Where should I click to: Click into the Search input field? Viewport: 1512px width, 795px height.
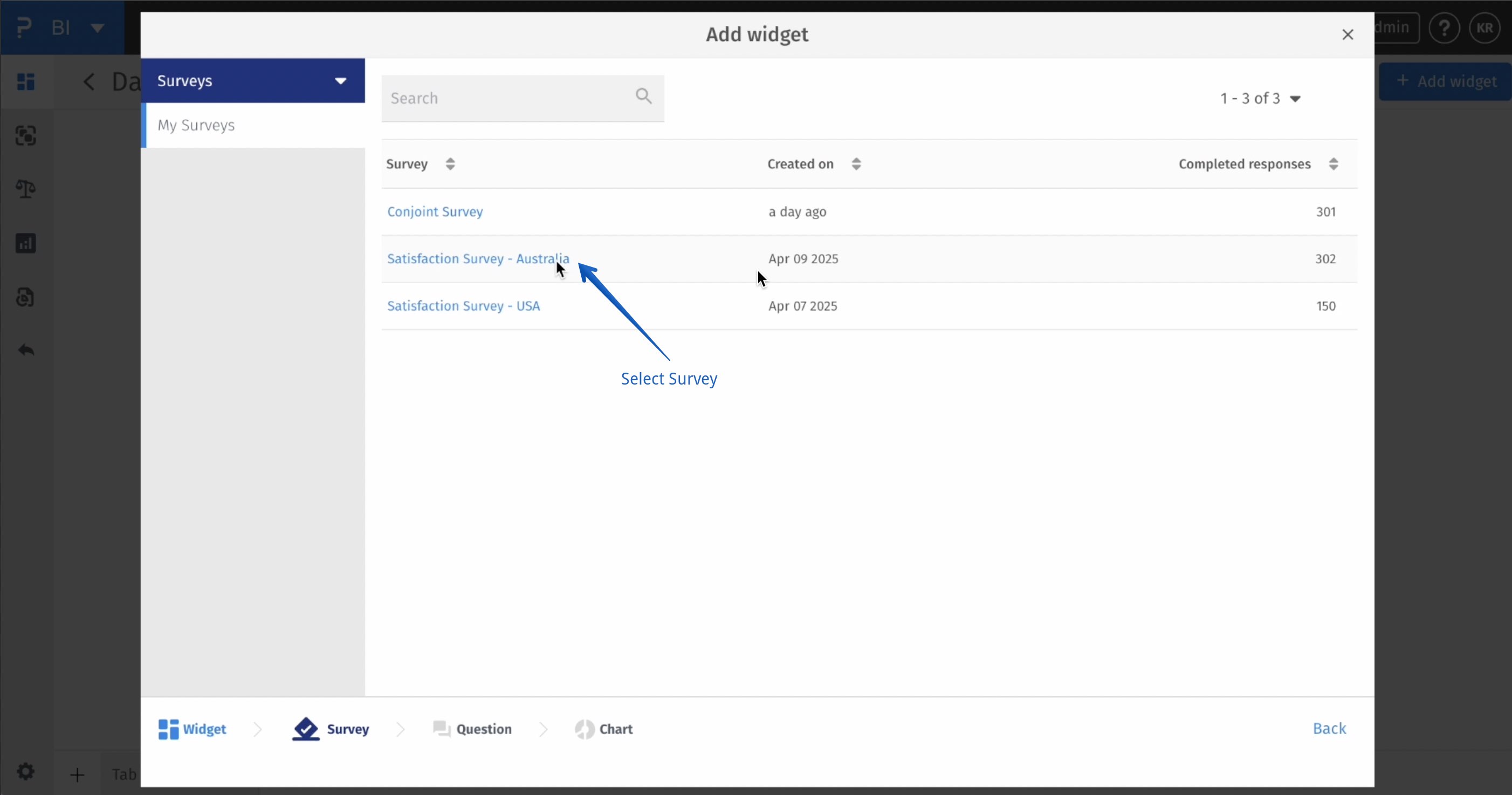pyautogui.click(x=505, y=98)
